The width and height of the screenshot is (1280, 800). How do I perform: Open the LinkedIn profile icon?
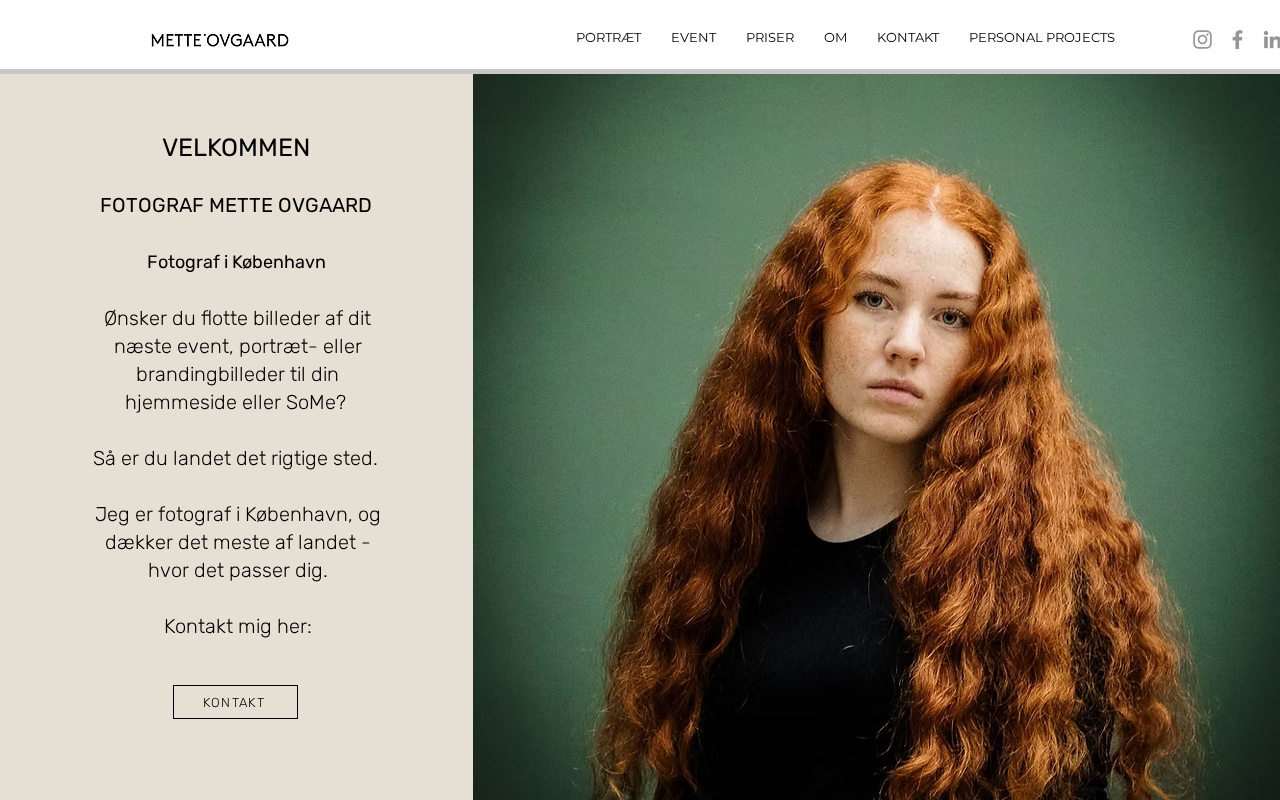click(1271, 39)
